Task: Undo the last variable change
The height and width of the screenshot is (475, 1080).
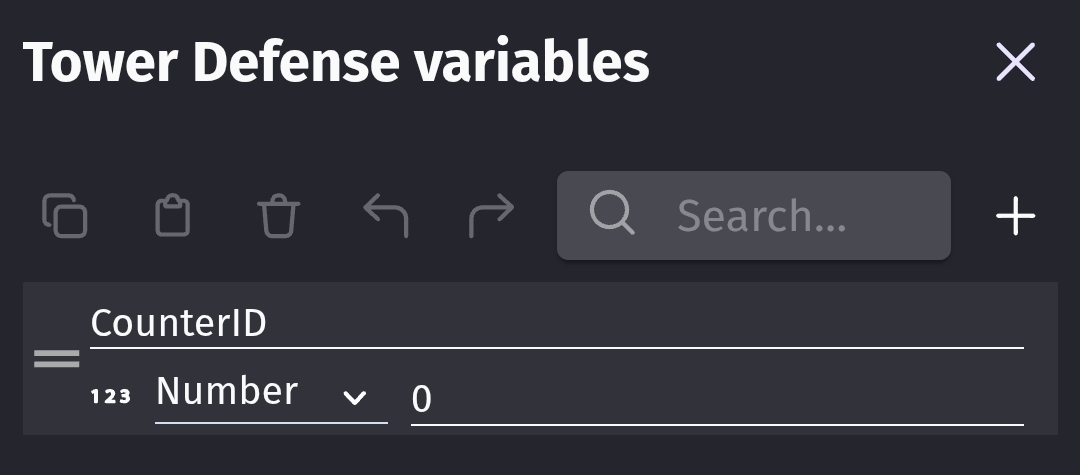Action: click(x=385, y=216)
